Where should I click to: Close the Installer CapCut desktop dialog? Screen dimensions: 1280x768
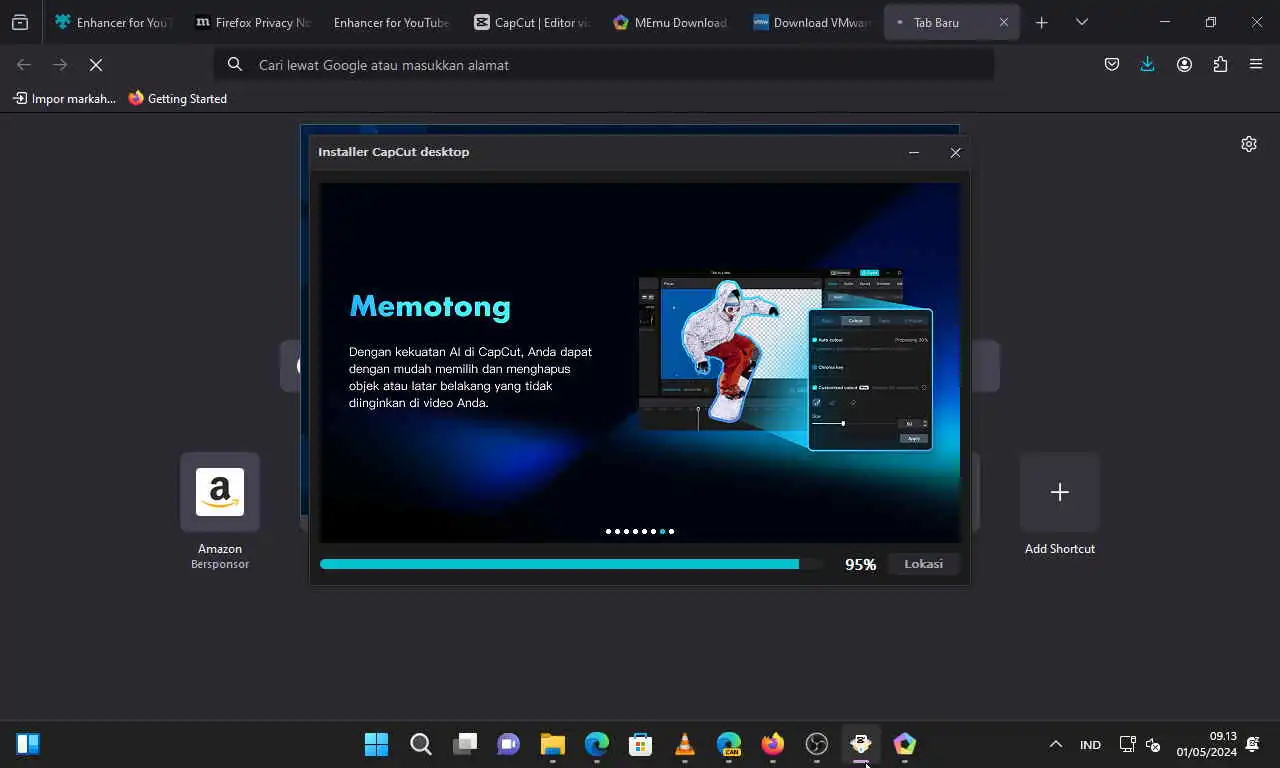pyautogui.click(x=955, y=152)
